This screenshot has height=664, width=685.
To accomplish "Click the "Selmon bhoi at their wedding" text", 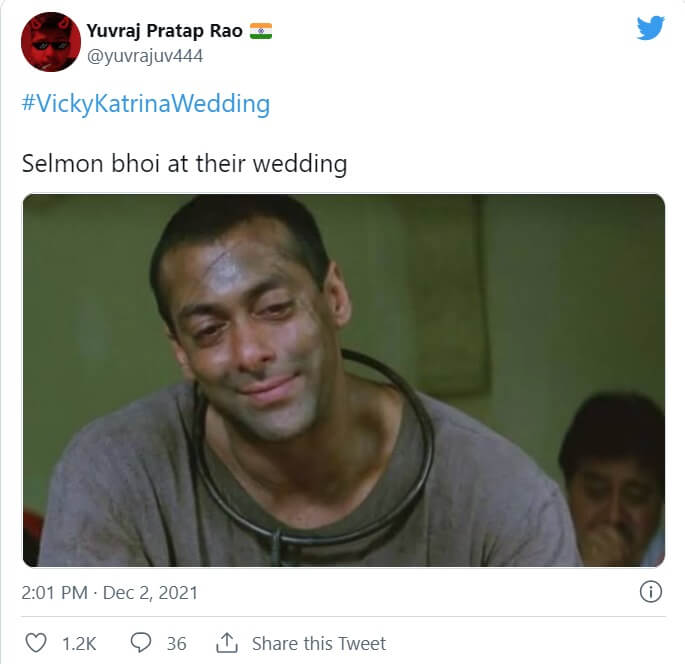I will [184, 163].
